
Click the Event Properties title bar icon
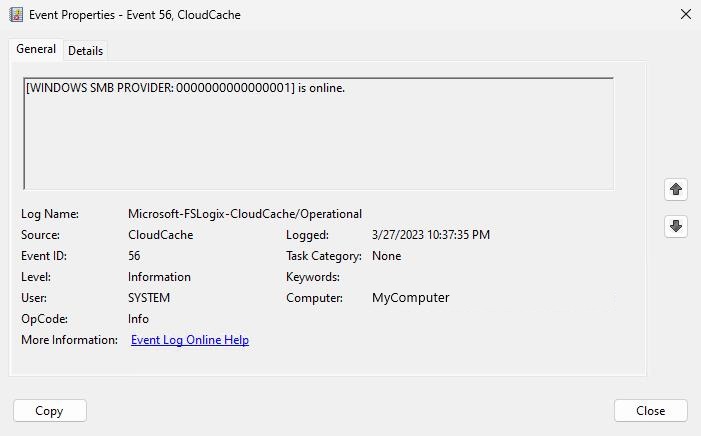(x=16, y=15)
